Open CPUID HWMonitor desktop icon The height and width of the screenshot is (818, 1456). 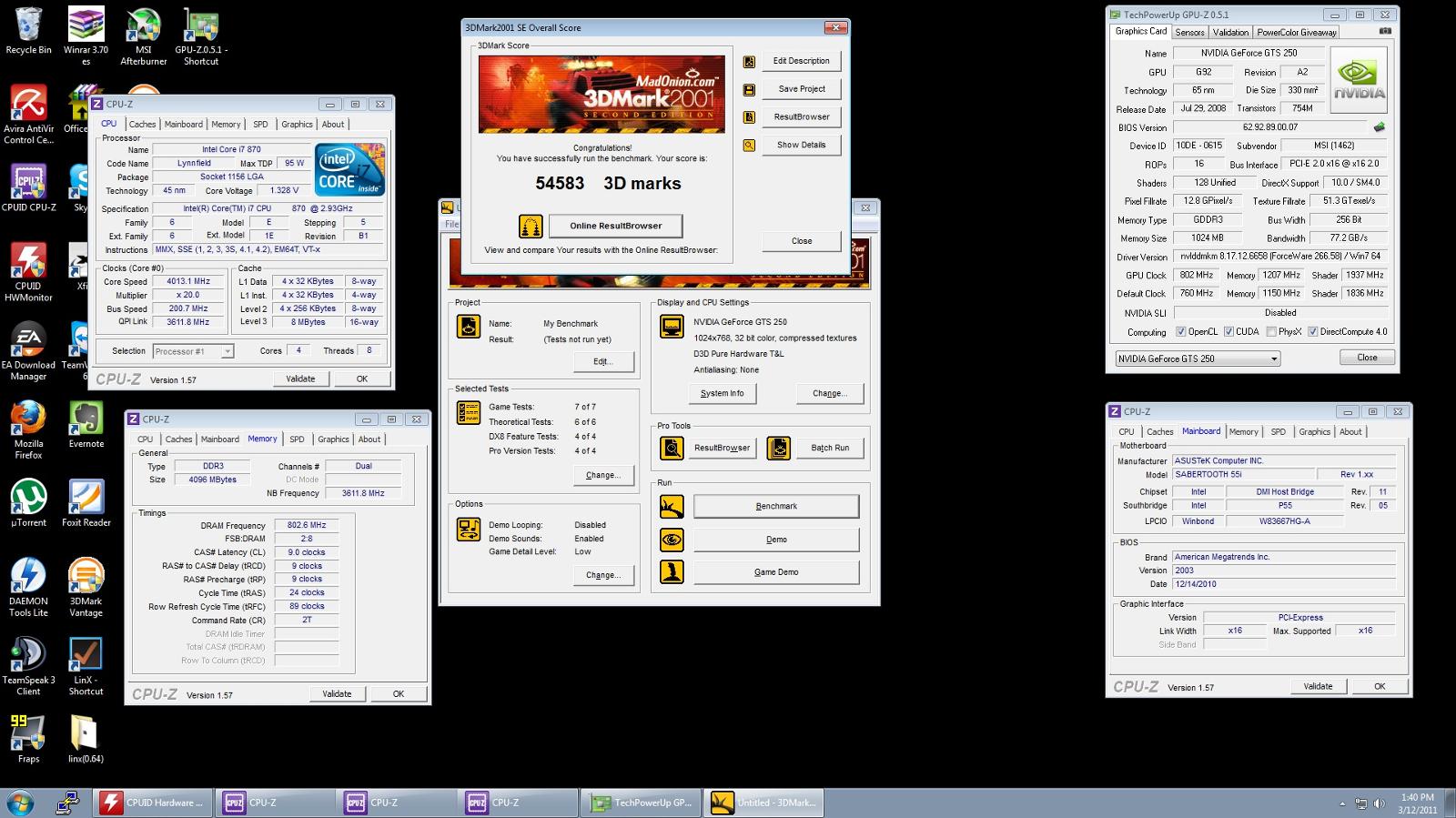click(x=28, y=272)
